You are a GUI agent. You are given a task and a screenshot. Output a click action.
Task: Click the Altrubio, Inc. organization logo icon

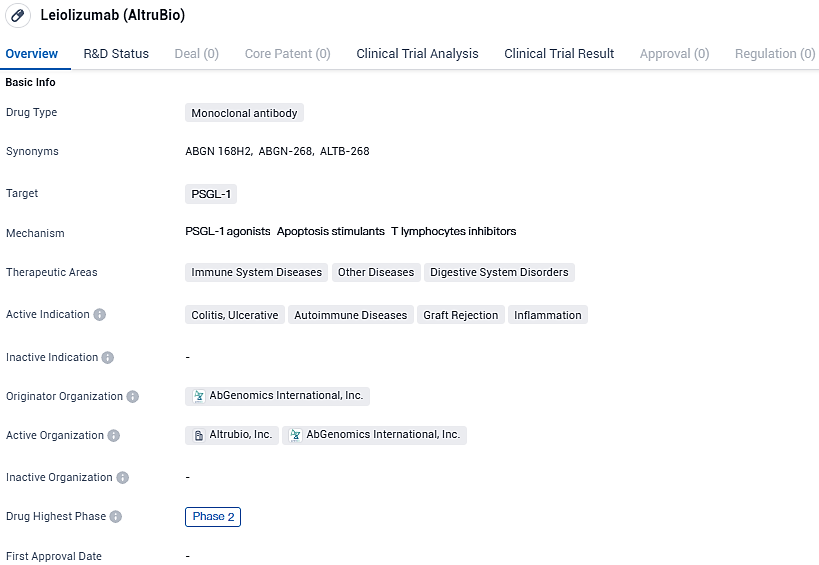coord(198,436)
